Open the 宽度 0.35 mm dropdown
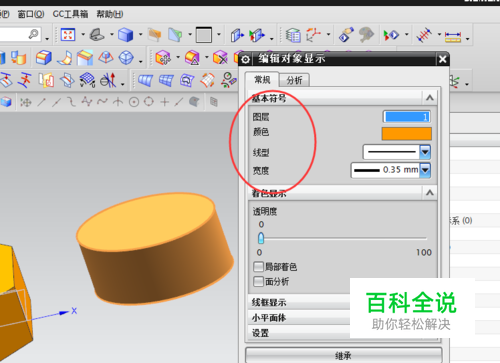This screenshot has width=500, height=363. pyautogui.click(x=425, y=170)
